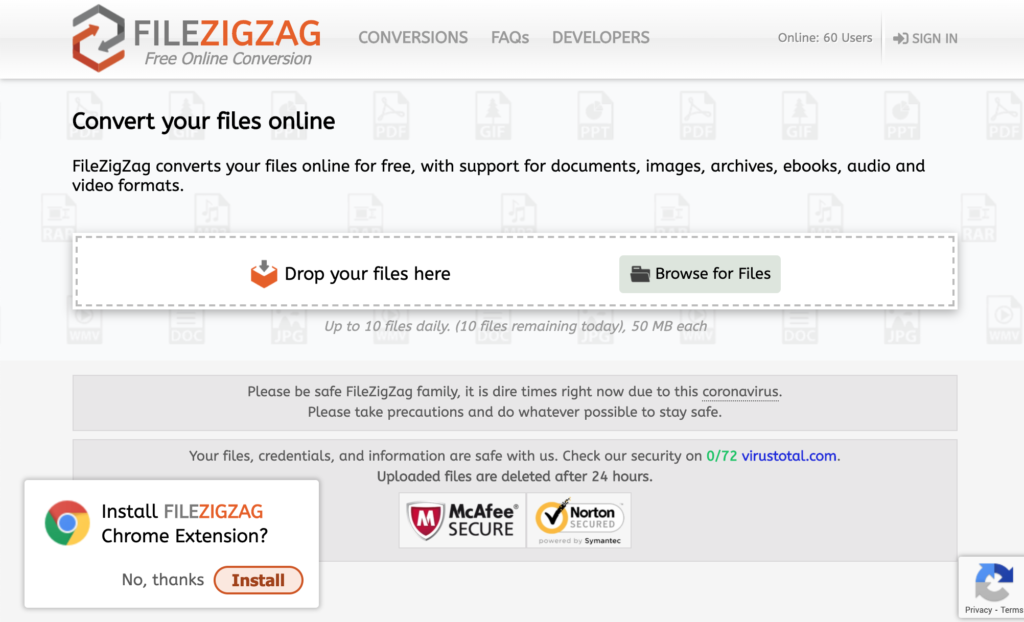Go to the Developers section
The image size is (1024, 622).
pos(601,38)
